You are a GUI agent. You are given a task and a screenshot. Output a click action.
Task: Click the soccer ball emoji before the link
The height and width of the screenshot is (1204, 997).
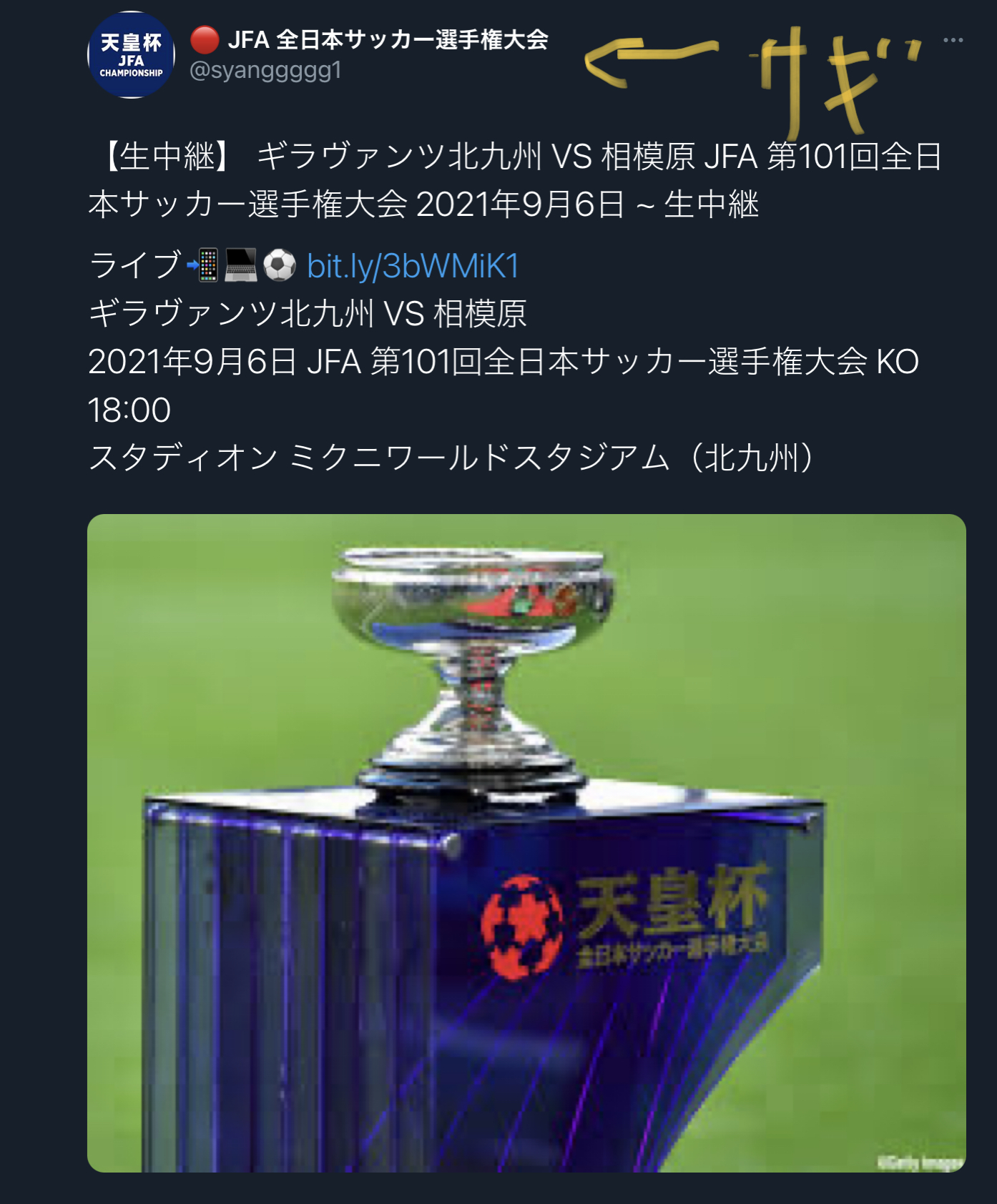click(x=280, y=265)
